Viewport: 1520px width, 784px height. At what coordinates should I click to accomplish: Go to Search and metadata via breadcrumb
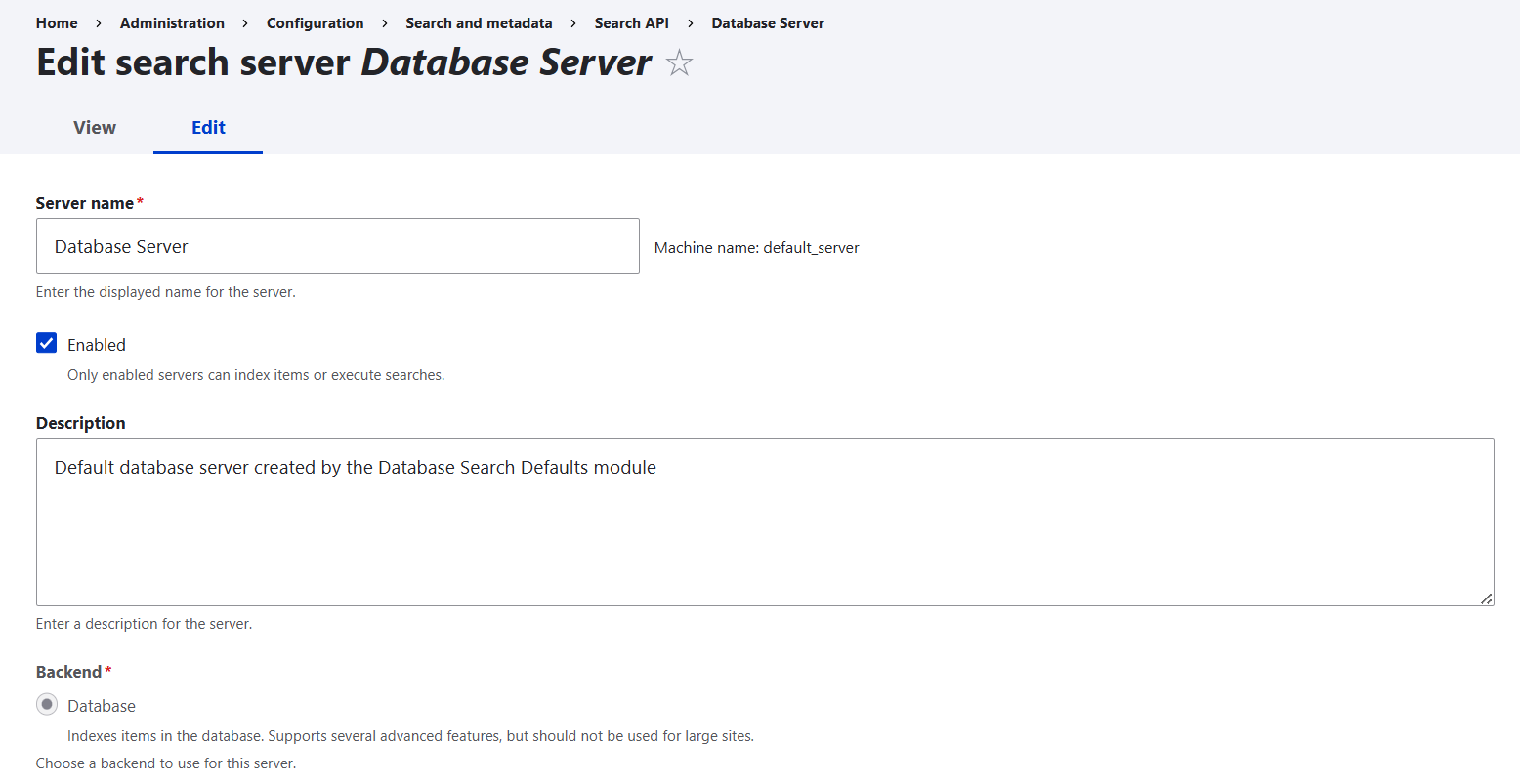479,22
